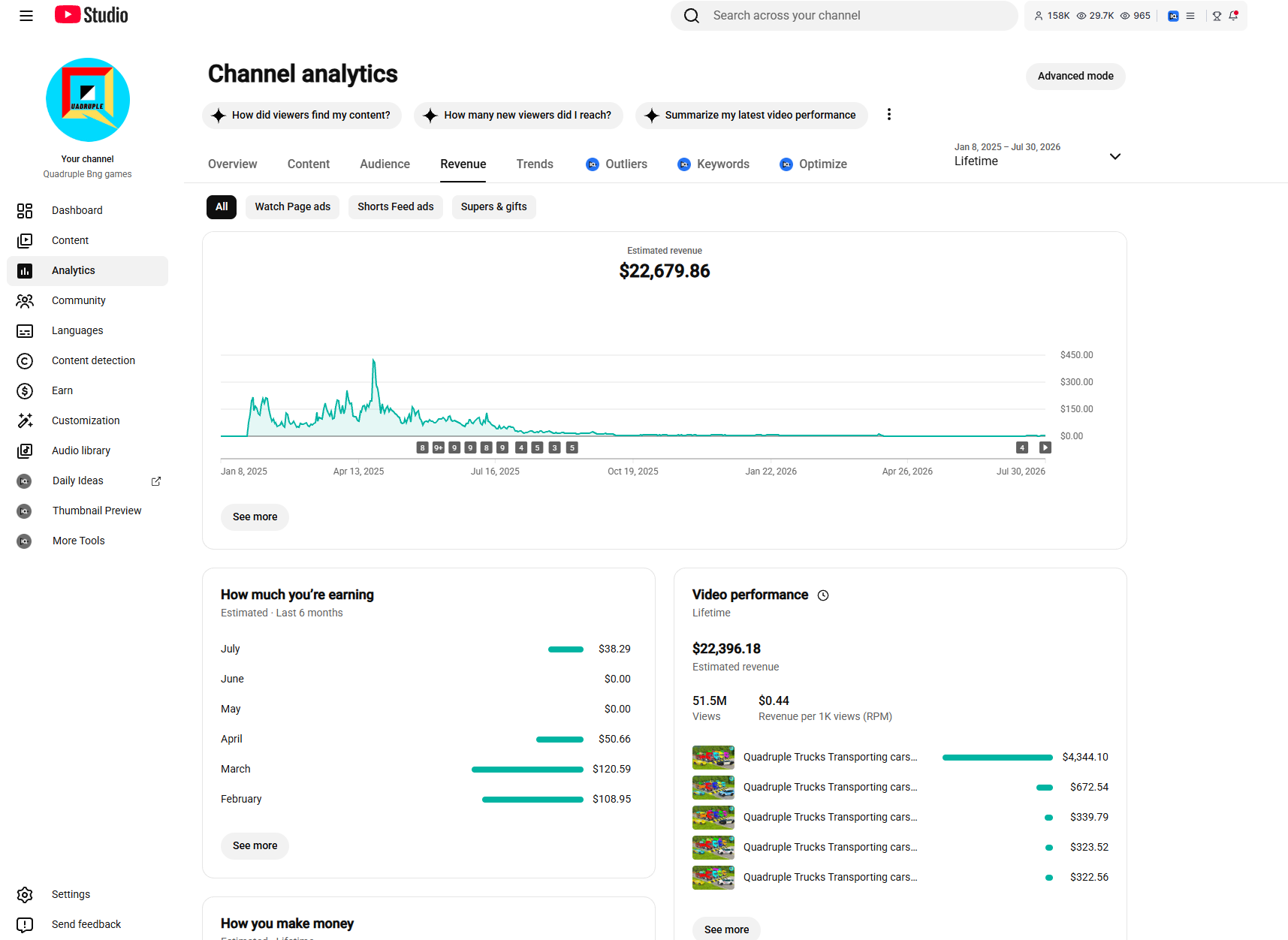
Task: Click the 29.7K views stat
Action: pyautogui.click(x=1095, y=16)
